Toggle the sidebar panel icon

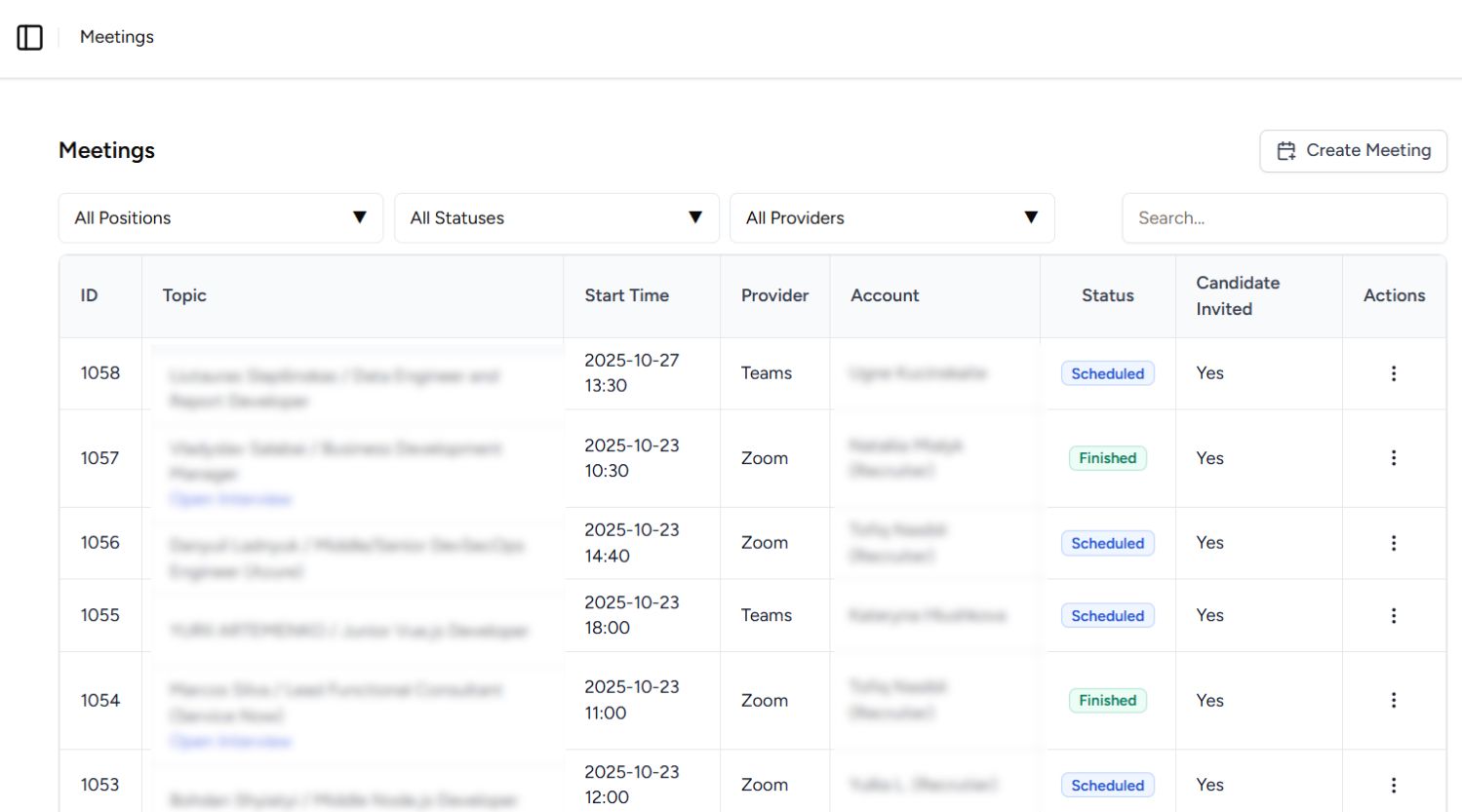pos(30,37)
